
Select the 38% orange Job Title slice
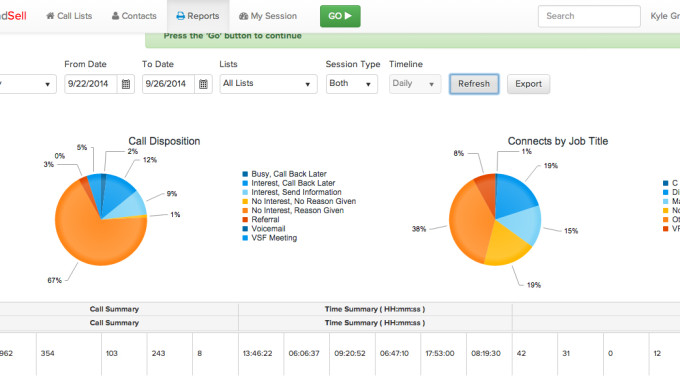471,221
